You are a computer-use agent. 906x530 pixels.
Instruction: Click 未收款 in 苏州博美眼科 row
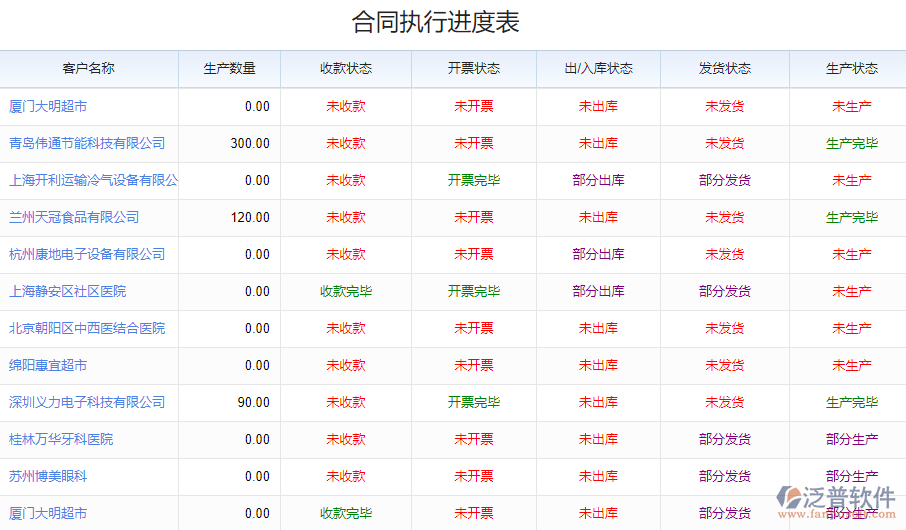coord(346,476)
